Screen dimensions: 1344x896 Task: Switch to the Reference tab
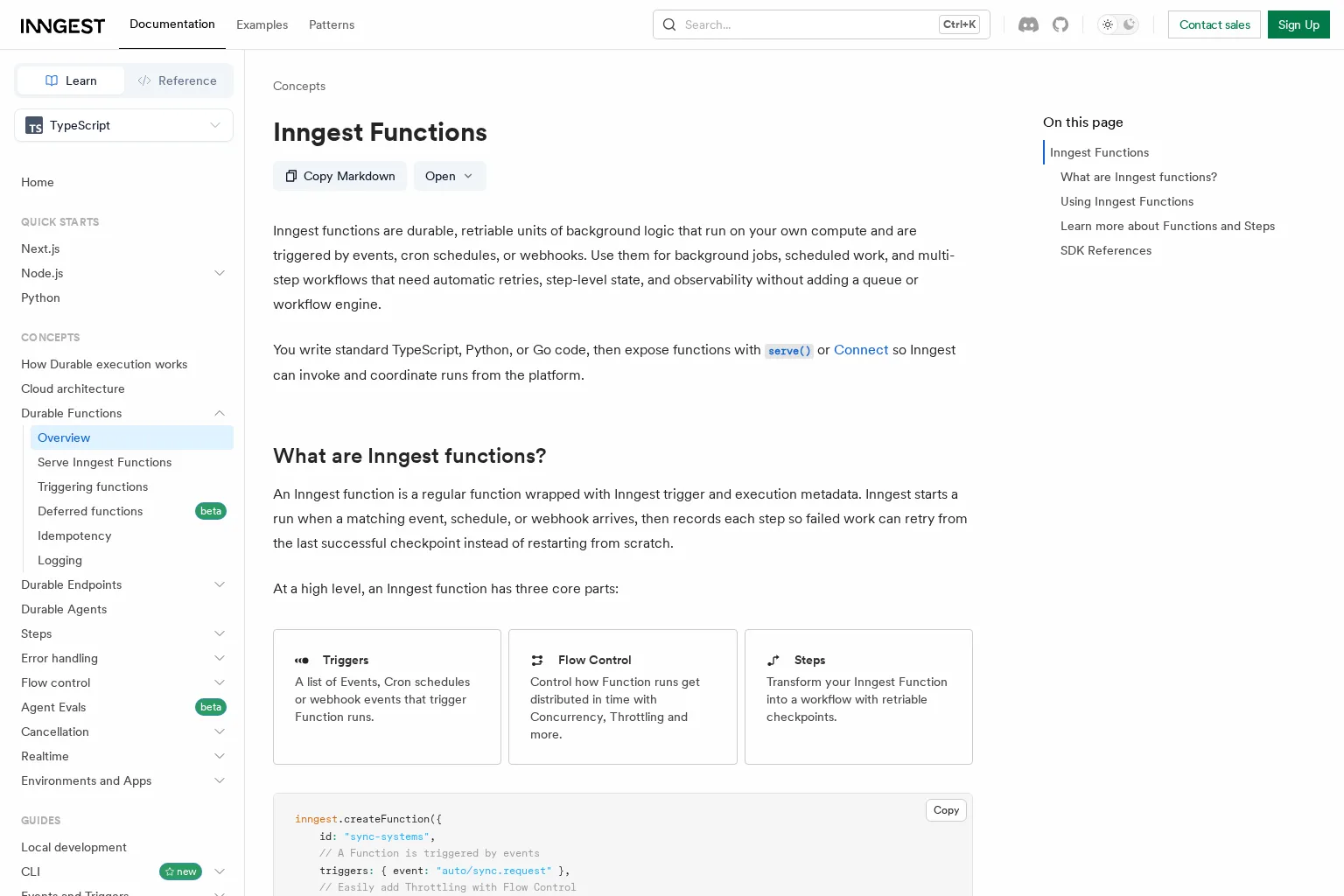pyautogui.click(x=178, y=80)
